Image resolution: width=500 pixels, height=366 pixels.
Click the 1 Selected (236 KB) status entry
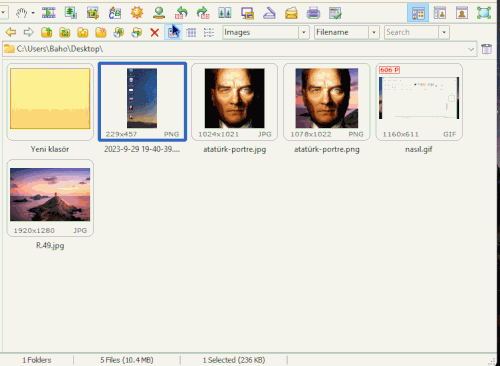pos(234,360)
